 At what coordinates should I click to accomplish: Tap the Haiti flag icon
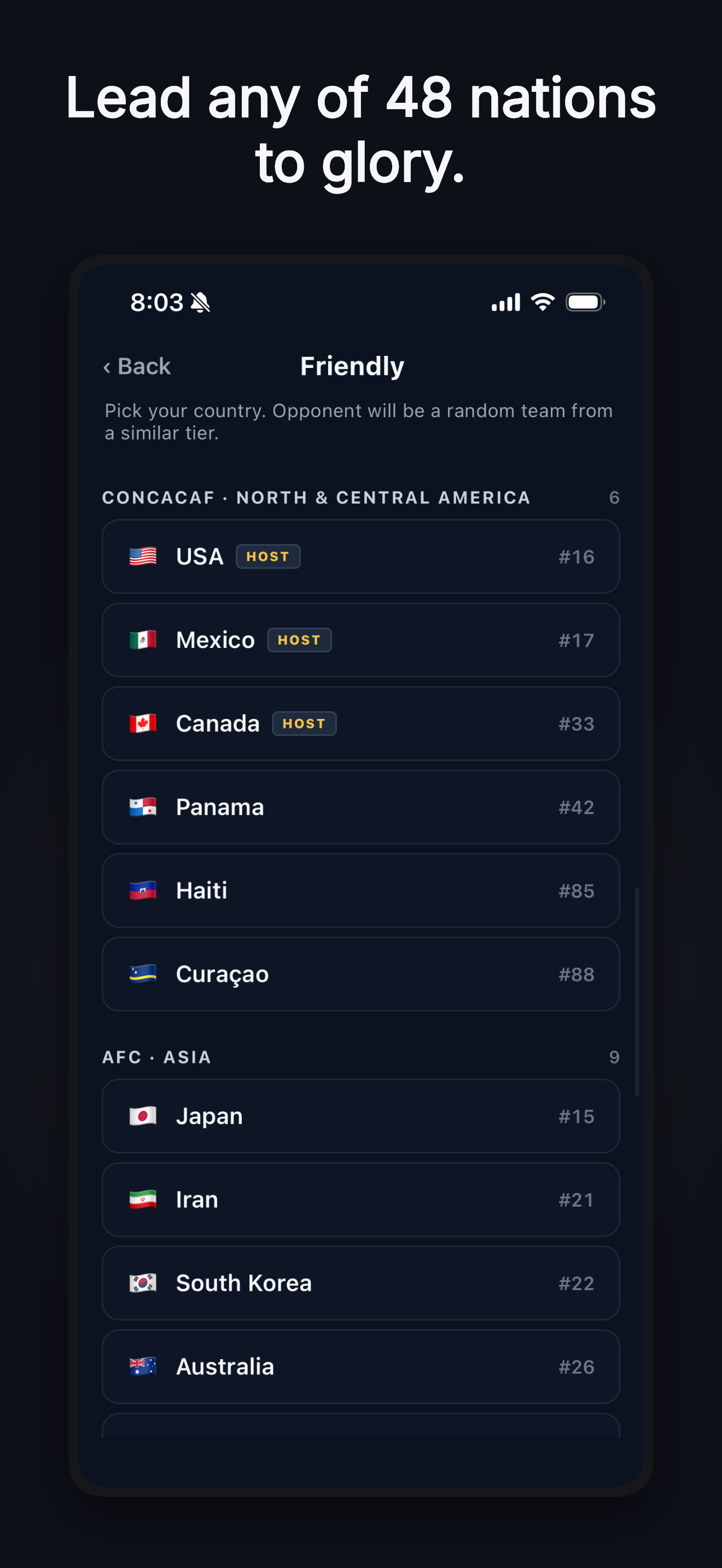tap(143, 890)
